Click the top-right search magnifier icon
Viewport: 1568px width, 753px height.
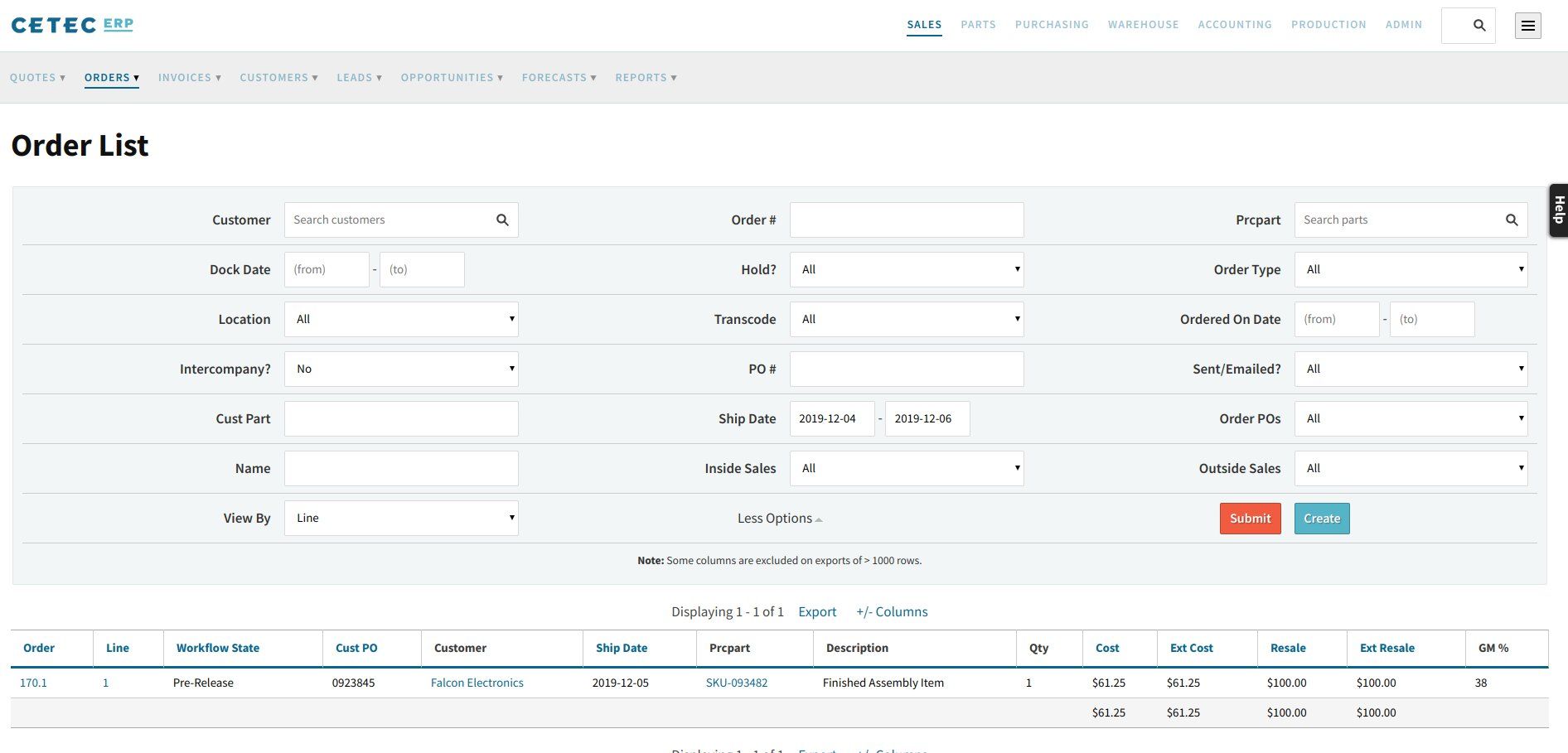tap(1478, 26)
